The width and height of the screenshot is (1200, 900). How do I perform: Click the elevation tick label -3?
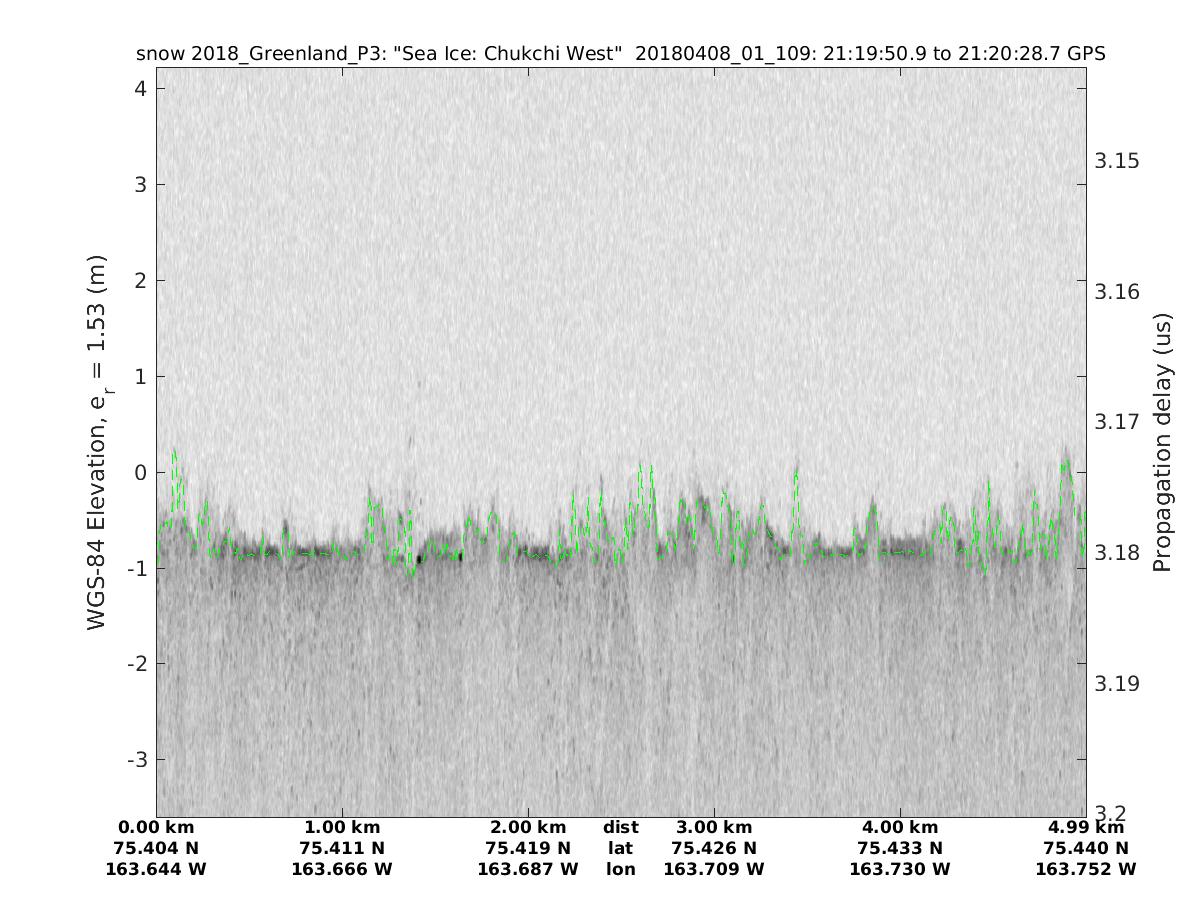pos(136,760)
